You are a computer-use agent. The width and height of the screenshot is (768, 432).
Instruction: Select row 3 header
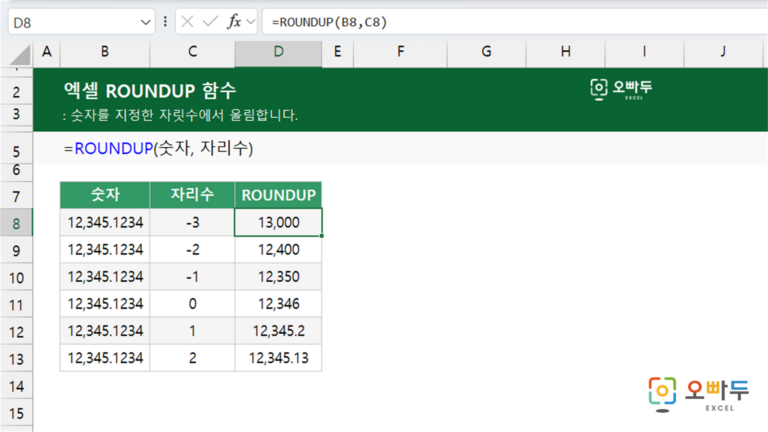pyautogui.click(x=16, y=114)
